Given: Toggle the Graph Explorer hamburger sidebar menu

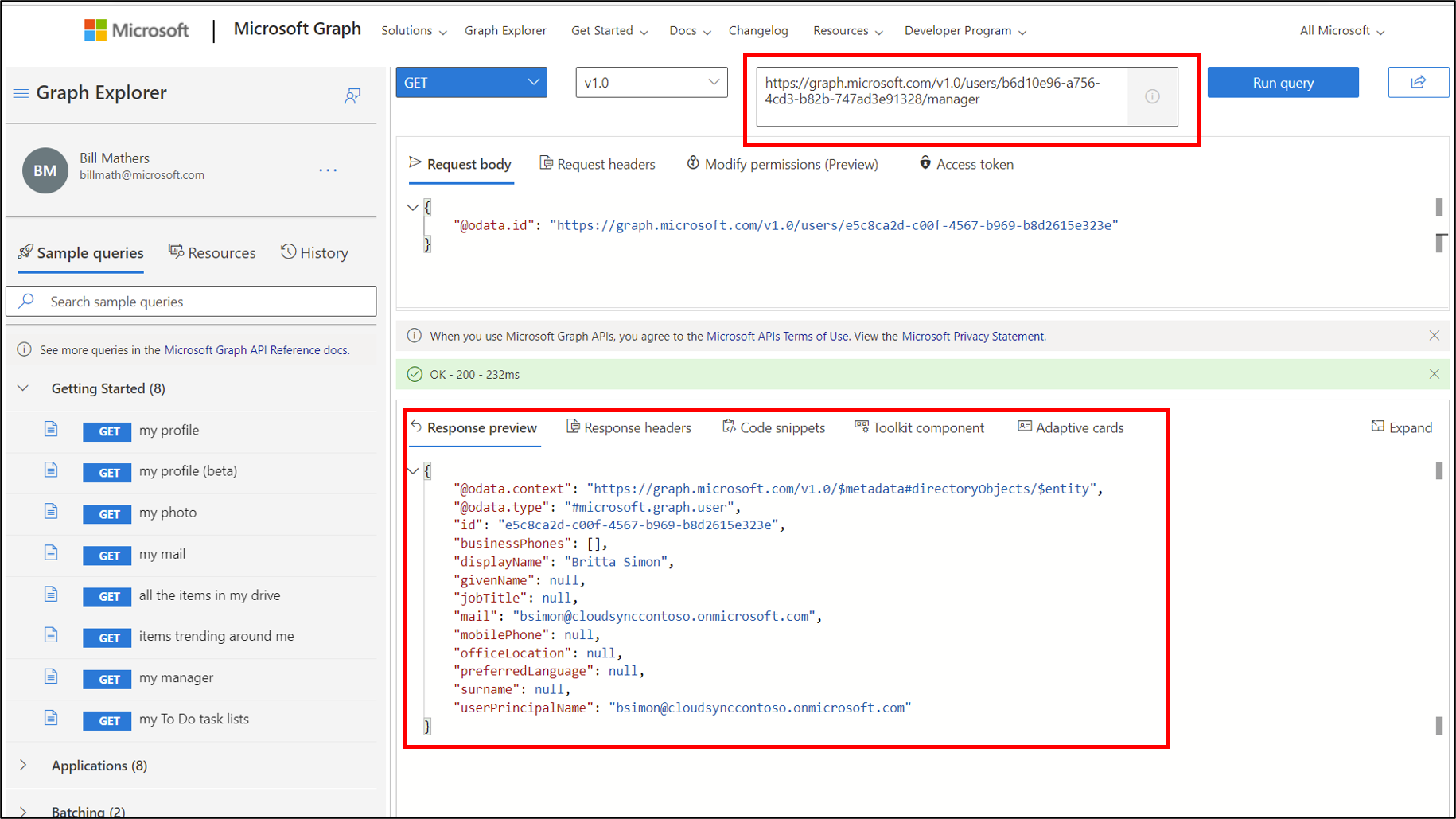Looking at the screenshot, I should point(21,93).
